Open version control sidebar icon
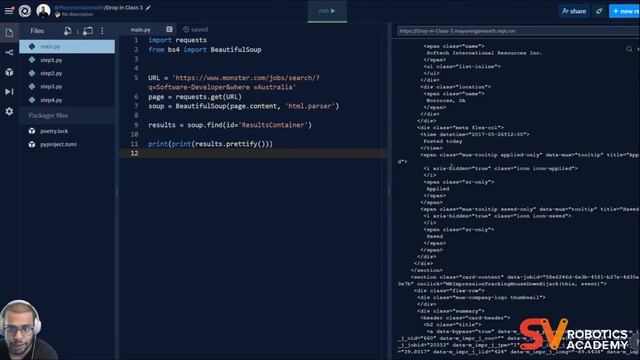The width and height of the screenshot is (640, 360). (x=9, y=52)
